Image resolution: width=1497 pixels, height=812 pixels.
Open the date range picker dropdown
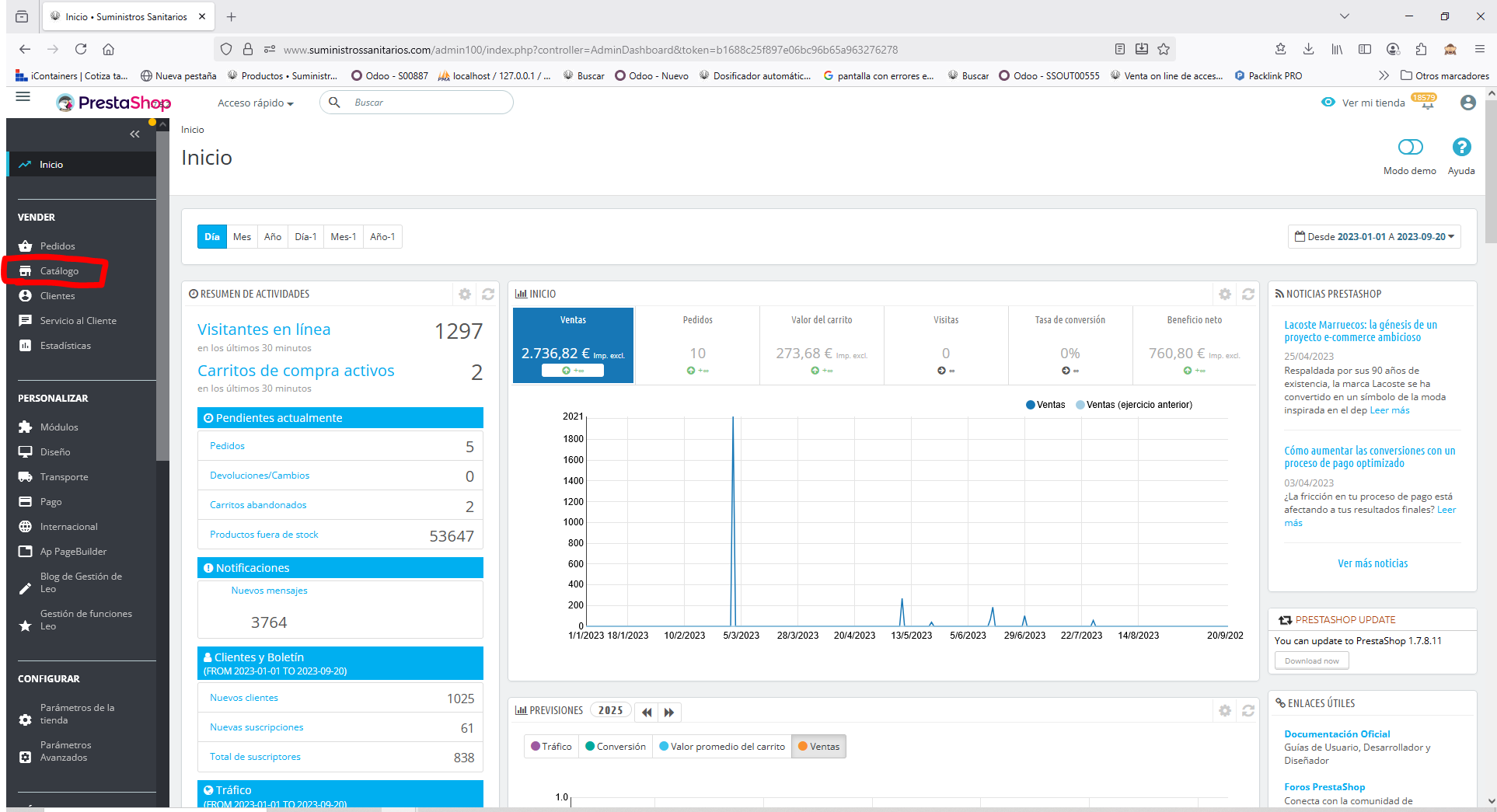click(x=1373, y=237)
